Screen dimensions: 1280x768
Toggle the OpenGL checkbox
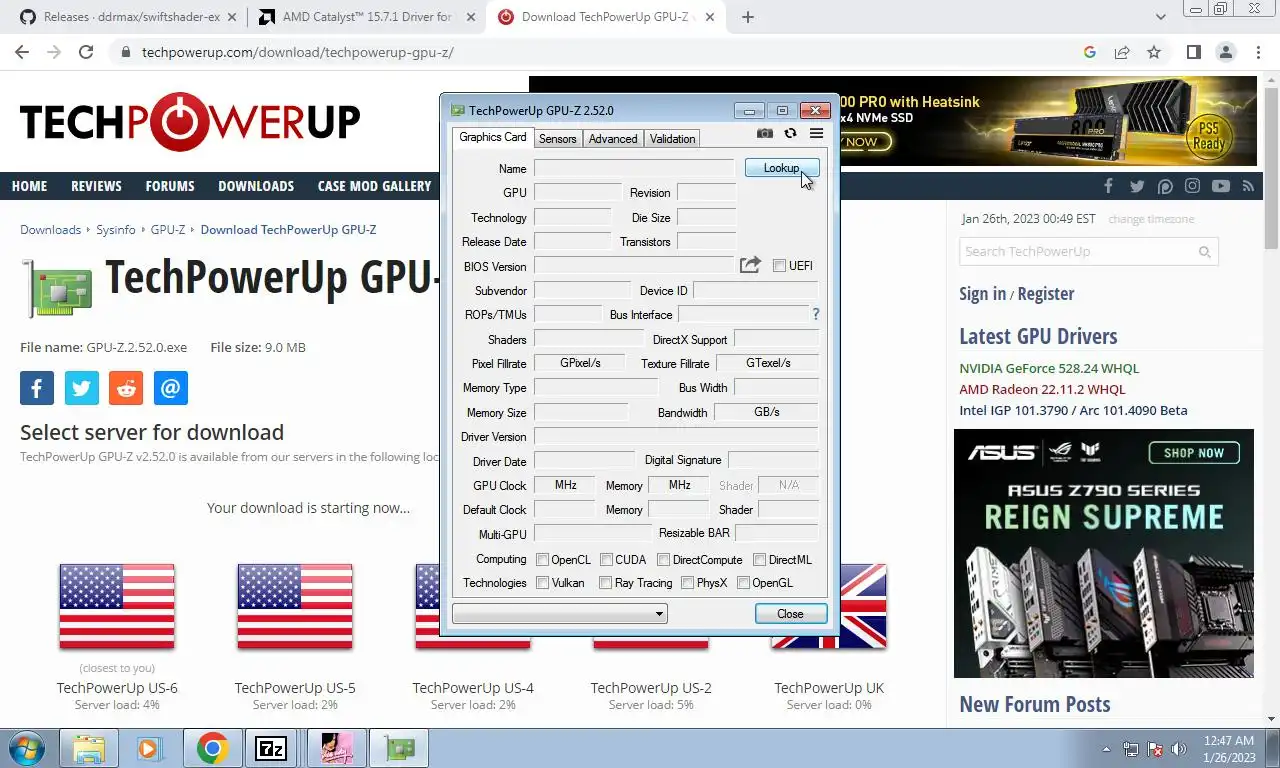tap(743, 583)
